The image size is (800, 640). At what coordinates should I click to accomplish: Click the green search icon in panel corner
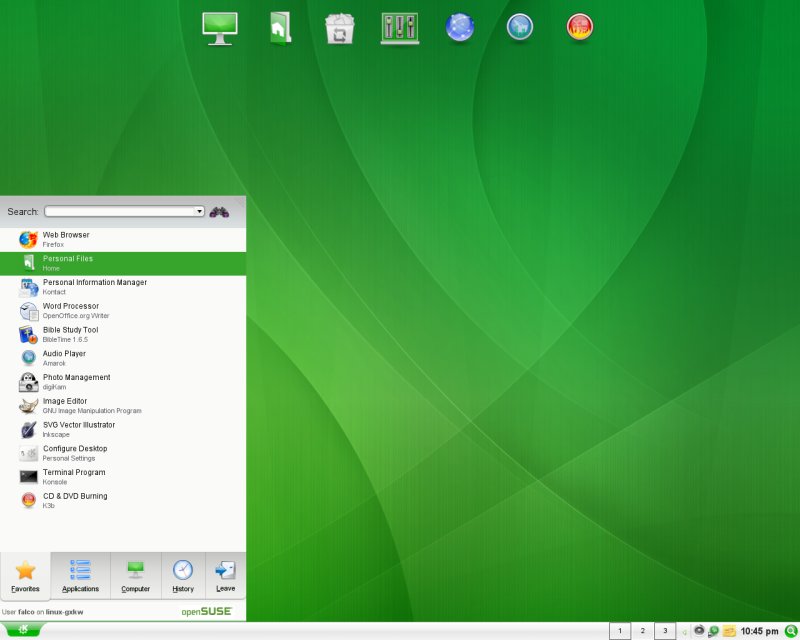[x=791, y=631]
